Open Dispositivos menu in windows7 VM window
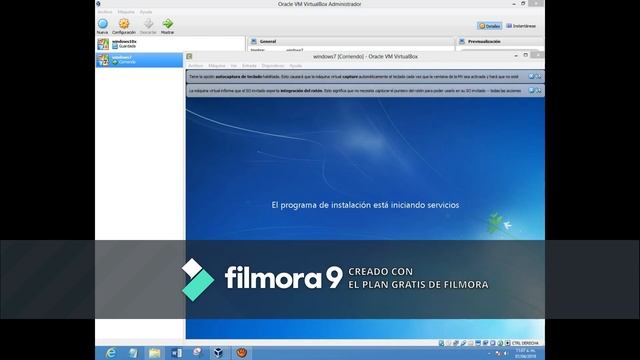 tap(273, 65)
